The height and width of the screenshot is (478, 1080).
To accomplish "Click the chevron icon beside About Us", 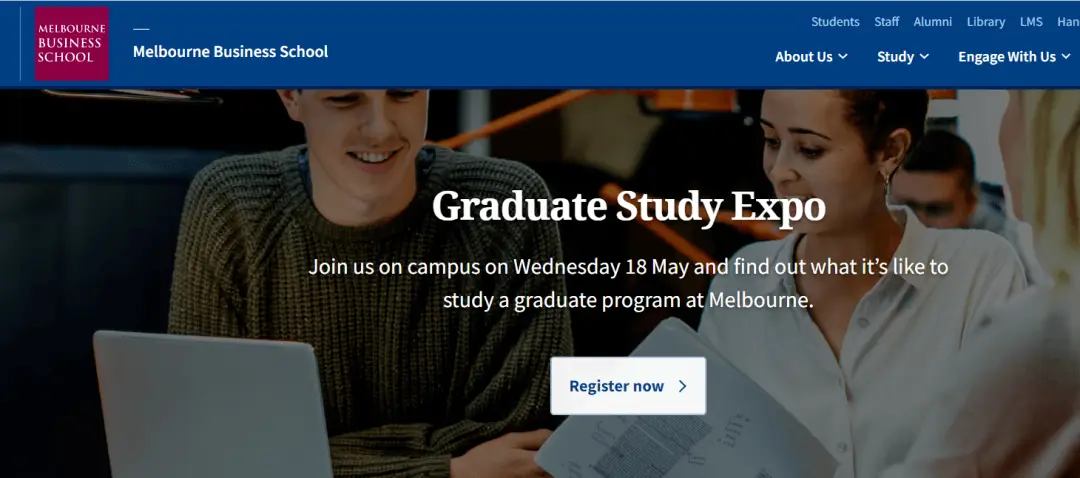I will tap(843, 57).
